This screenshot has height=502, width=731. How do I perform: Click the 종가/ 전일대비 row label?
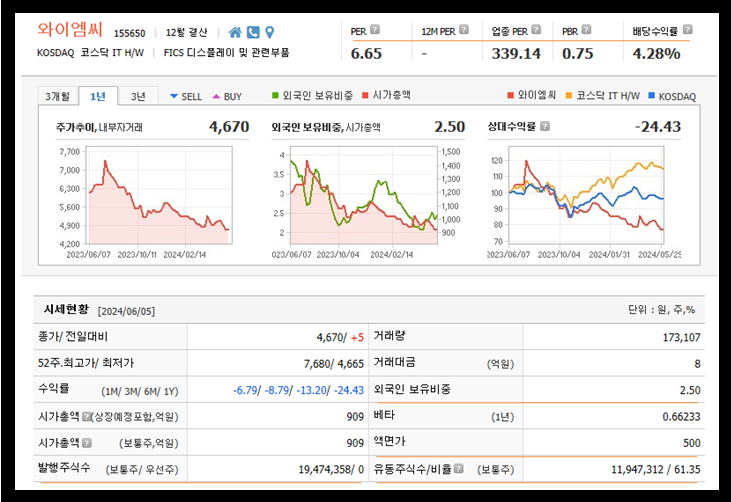pos(73,336)
